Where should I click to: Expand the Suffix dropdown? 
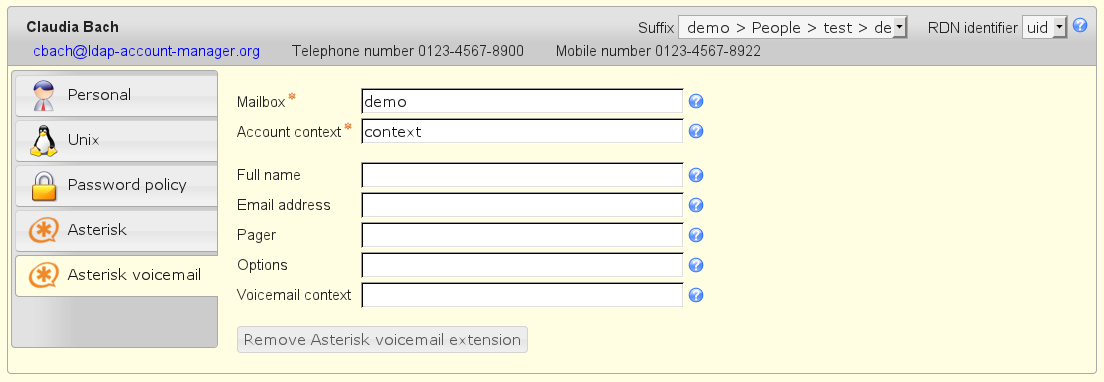pyautogui.click(x=793, y=27)
